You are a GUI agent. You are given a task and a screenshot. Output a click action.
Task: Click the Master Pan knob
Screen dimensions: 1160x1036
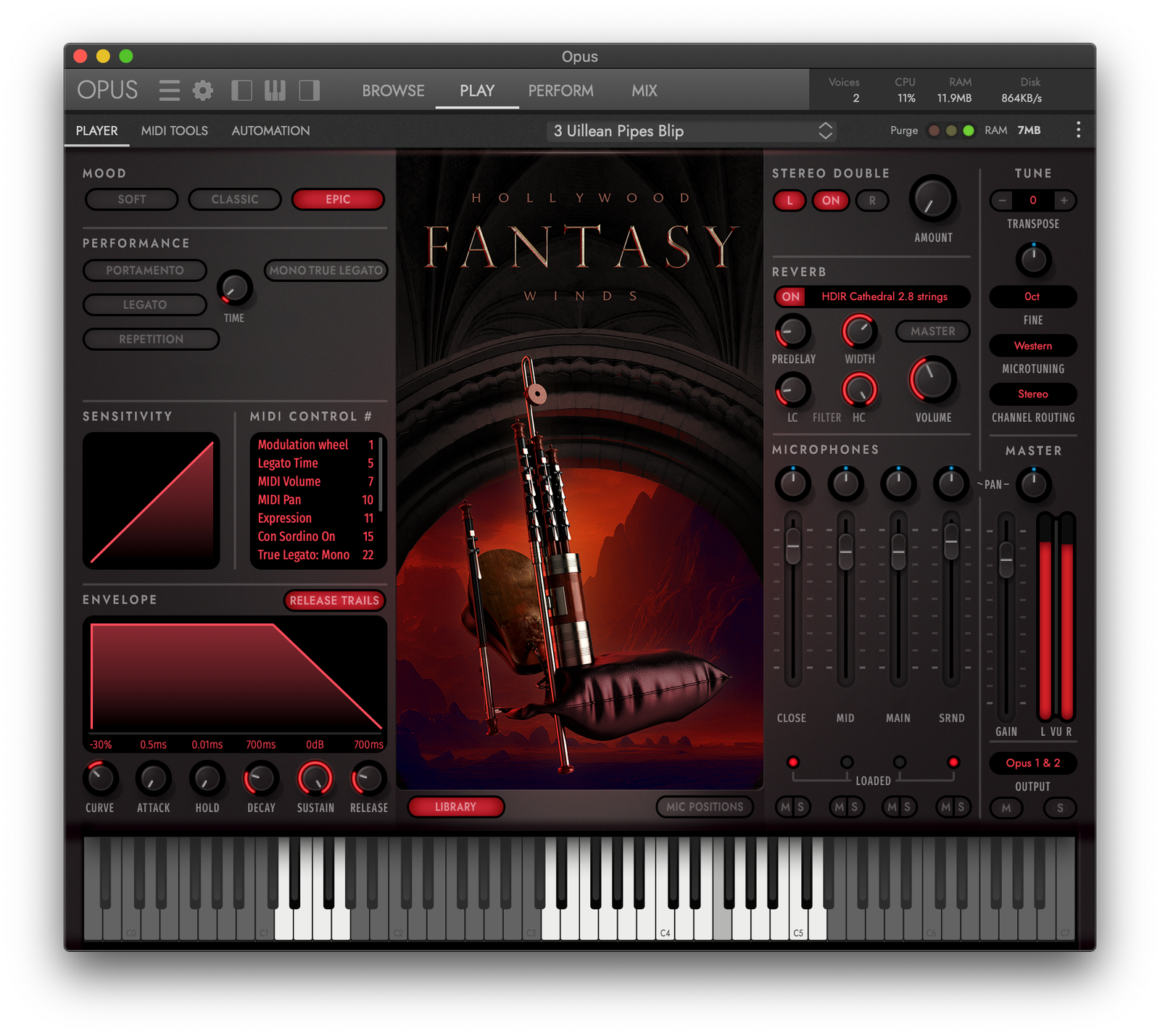point(1033,484)
